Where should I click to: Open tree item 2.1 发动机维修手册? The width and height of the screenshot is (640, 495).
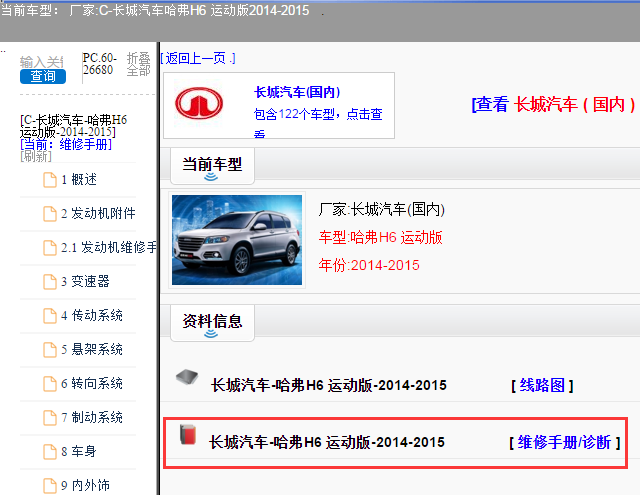[109, 247]
